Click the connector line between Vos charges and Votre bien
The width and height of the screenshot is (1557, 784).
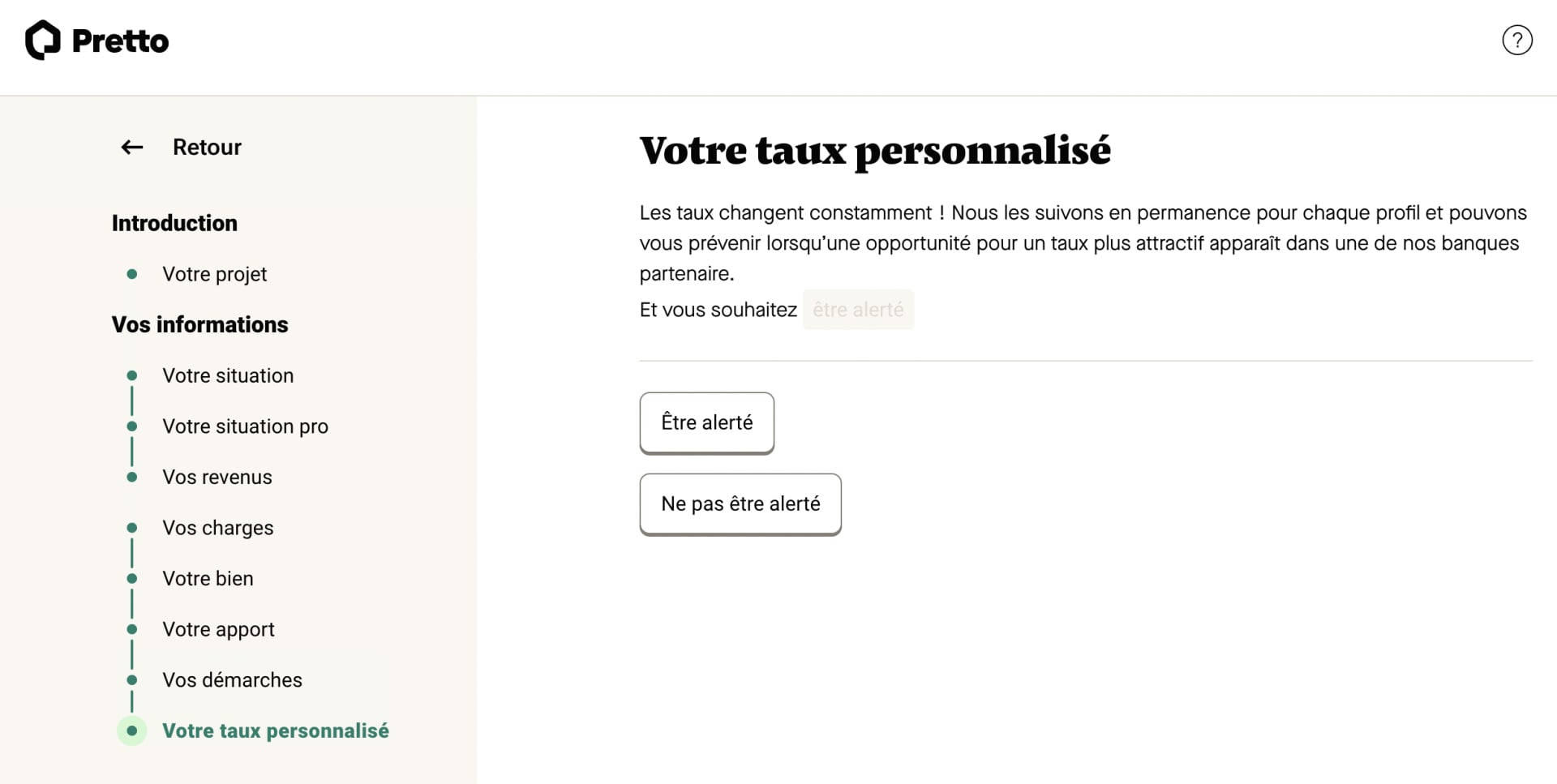point(132,553)
